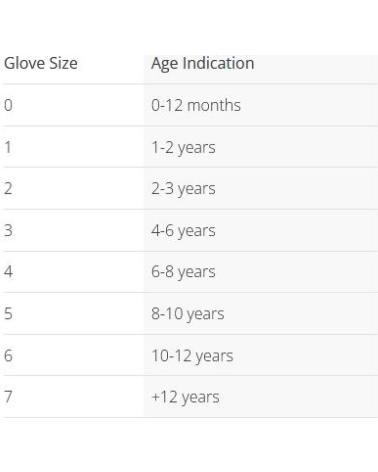The image size is (378, 472).
Task: Click the Glove Size column header
Action: 41,63
